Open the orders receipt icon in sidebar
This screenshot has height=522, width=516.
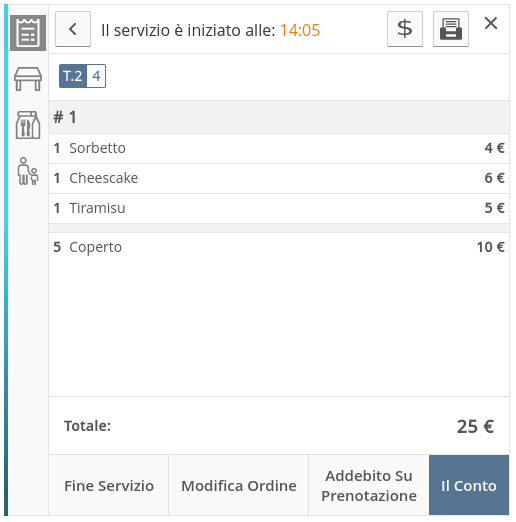(x=28, y=33)
